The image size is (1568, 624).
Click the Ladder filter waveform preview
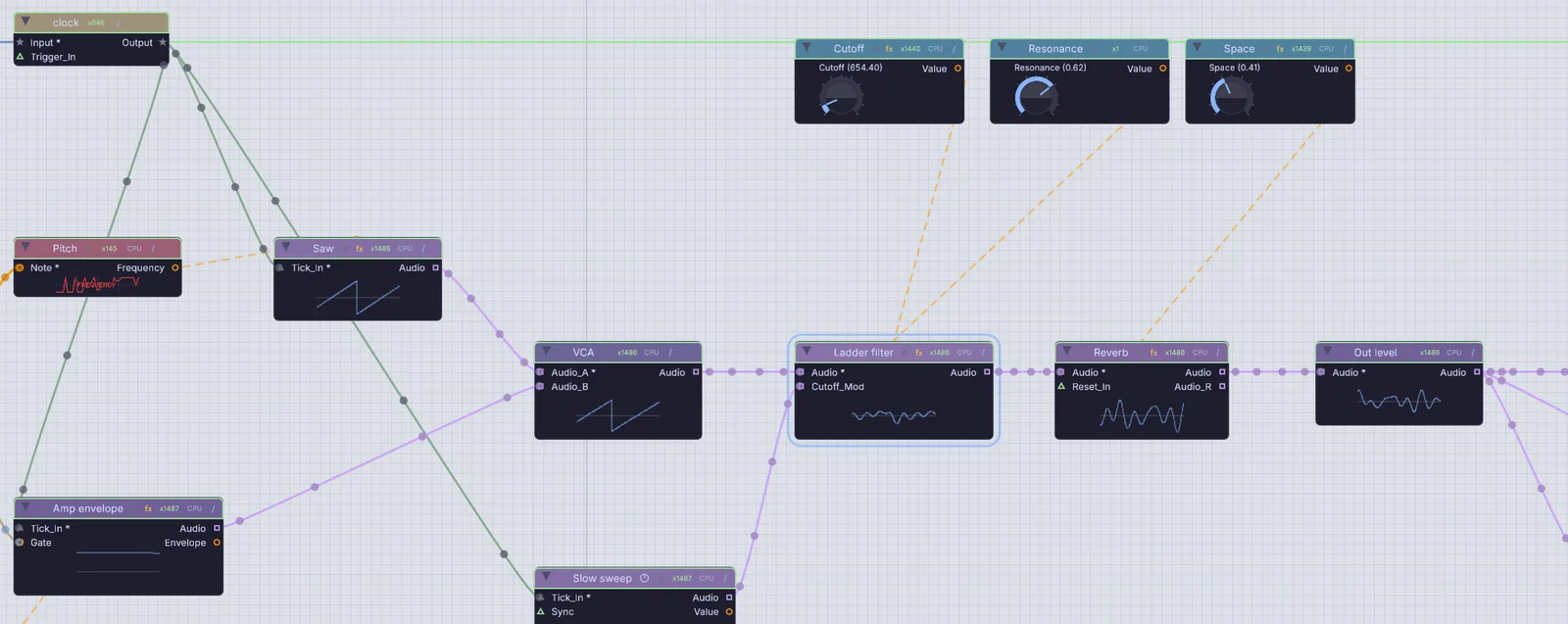pos(894,416)
